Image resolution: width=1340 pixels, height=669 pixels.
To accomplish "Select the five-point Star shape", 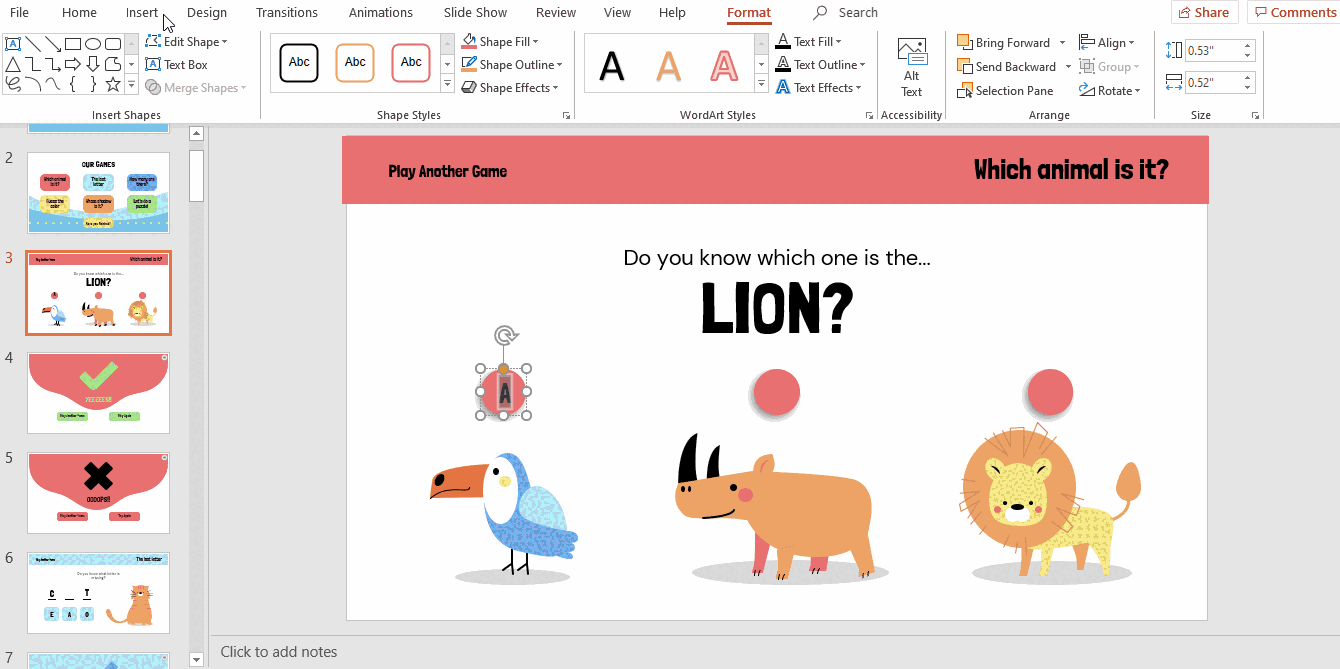I will tap(113, 84).
